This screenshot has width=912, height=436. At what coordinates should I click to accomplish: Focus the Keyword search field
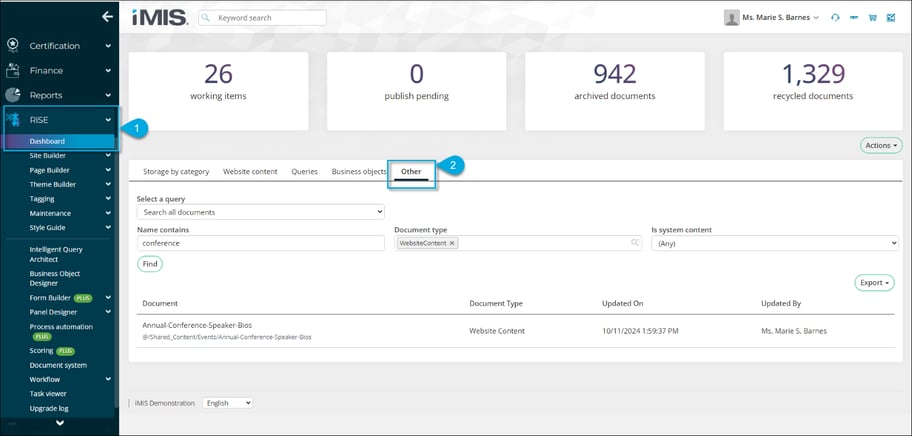pyautogui.click(x=262, y=17)
